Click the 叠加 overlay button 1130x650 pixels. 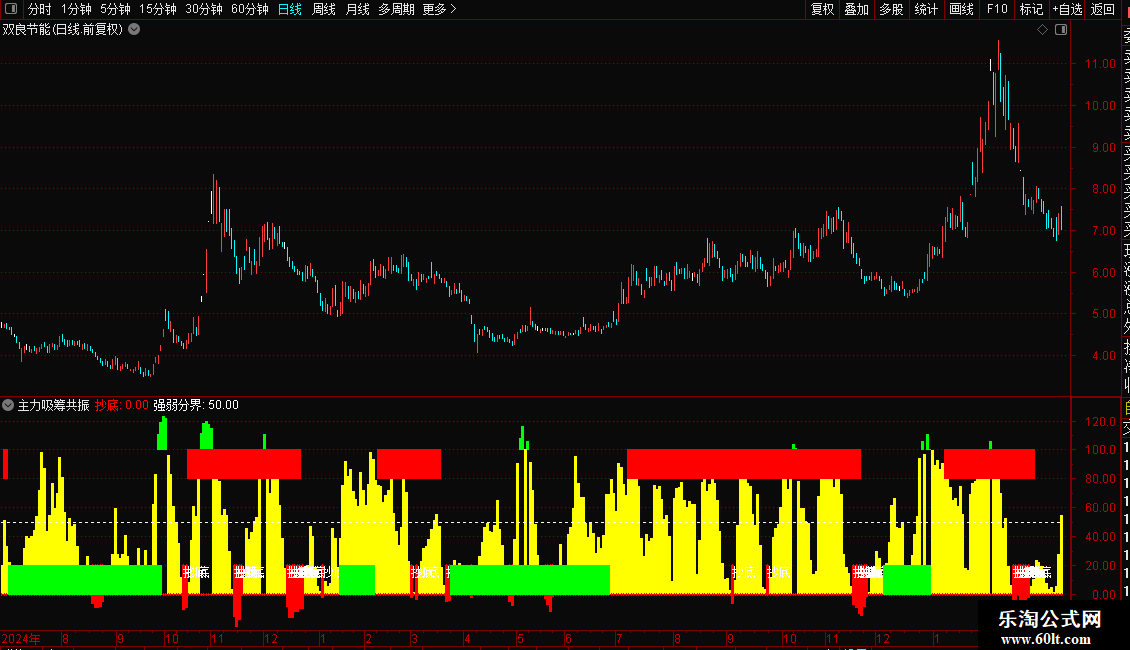pos(857,9)
